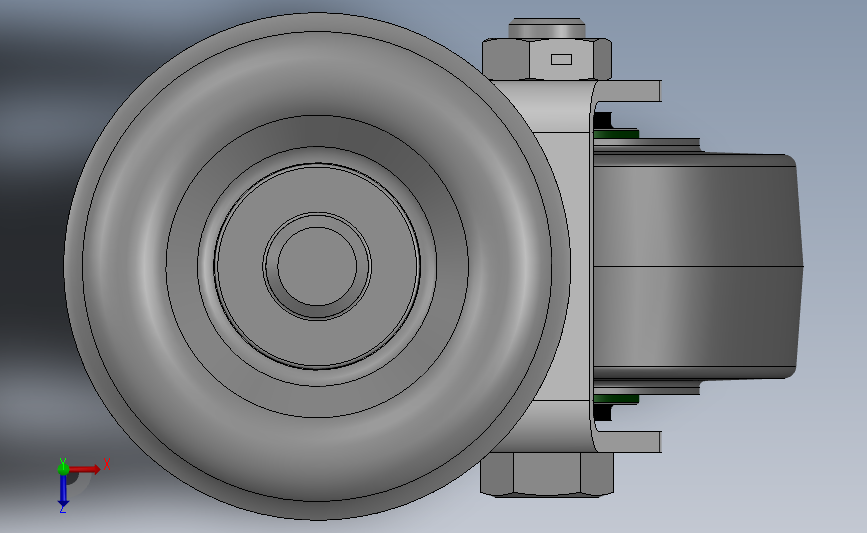
Task: Select the lower green seal ring
Action: point(616,399)
